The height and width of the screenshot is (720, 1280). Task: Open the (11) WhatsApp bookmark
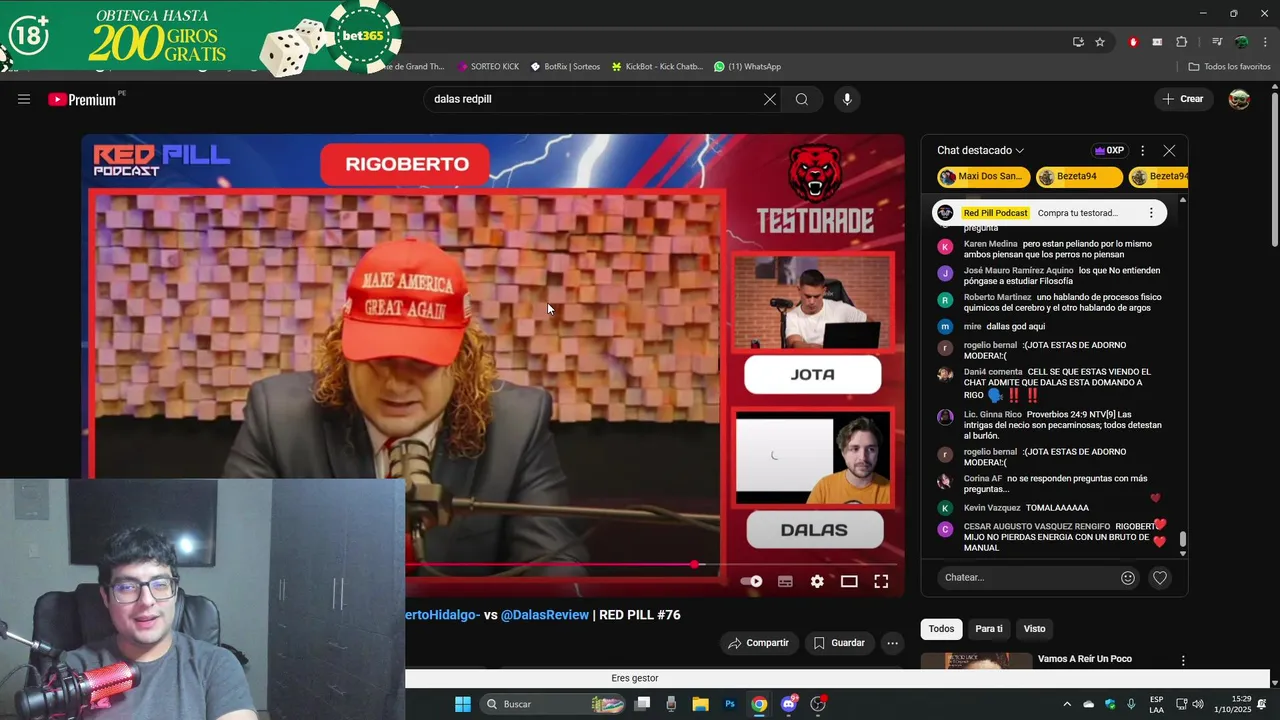pyautogui.click(x=747, y=66)
